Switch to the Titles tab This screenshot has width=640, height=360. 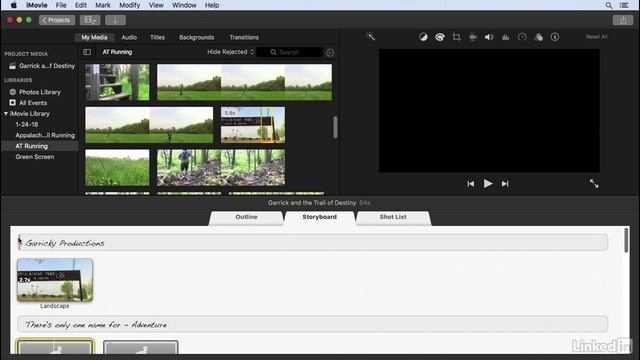157,37
